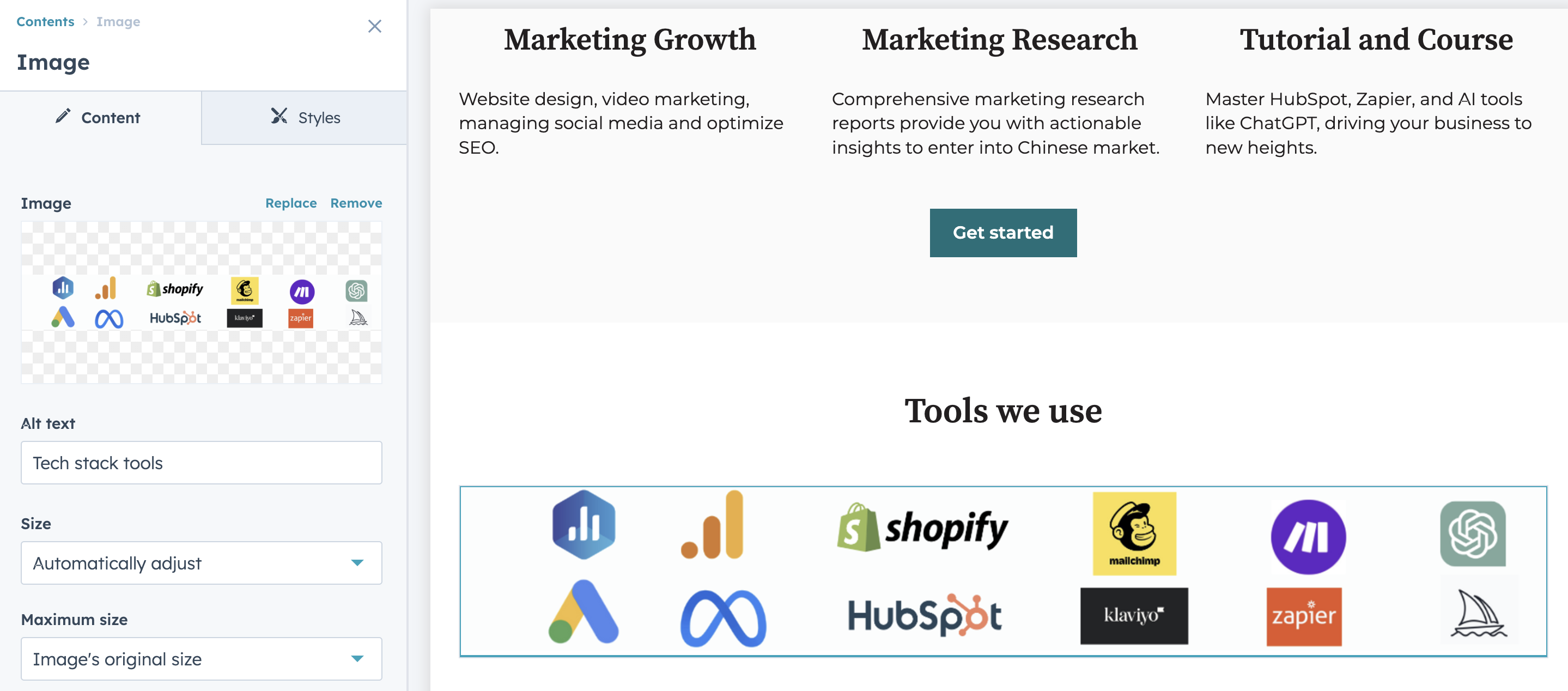The width and height of the screenshot is (1568, 691).
Task: Open the Size dropdown set to Automatically adjust
Action: click(x=202, y=562)
